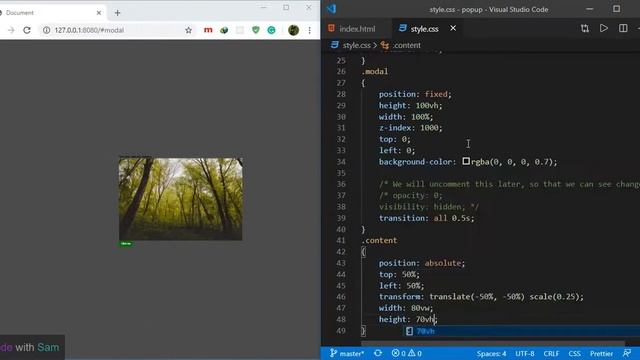The image size is (640, 360).
Task: Open a new Chrome tab
Action: pyautogui.click(x=118, y=13)
